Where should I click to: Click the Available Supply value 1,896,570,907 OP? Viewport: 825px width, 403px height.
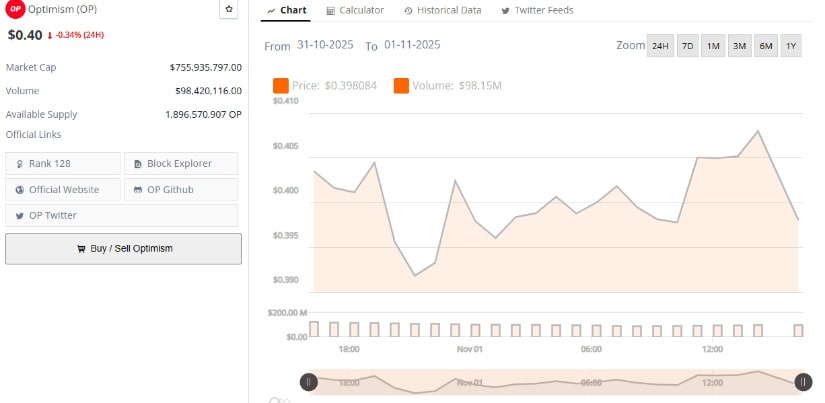(x=204, y=114)
